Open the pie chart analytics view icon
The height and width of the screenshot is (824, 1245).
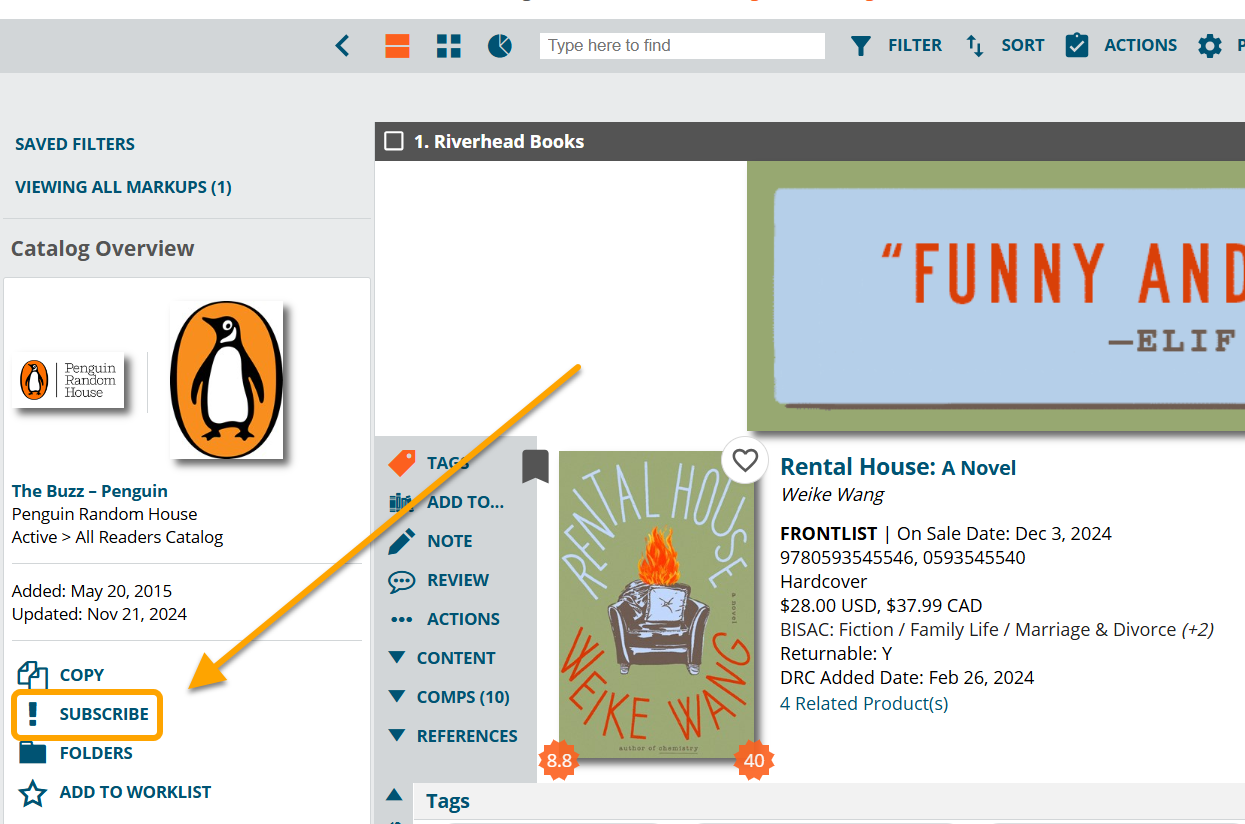point(500,45)
